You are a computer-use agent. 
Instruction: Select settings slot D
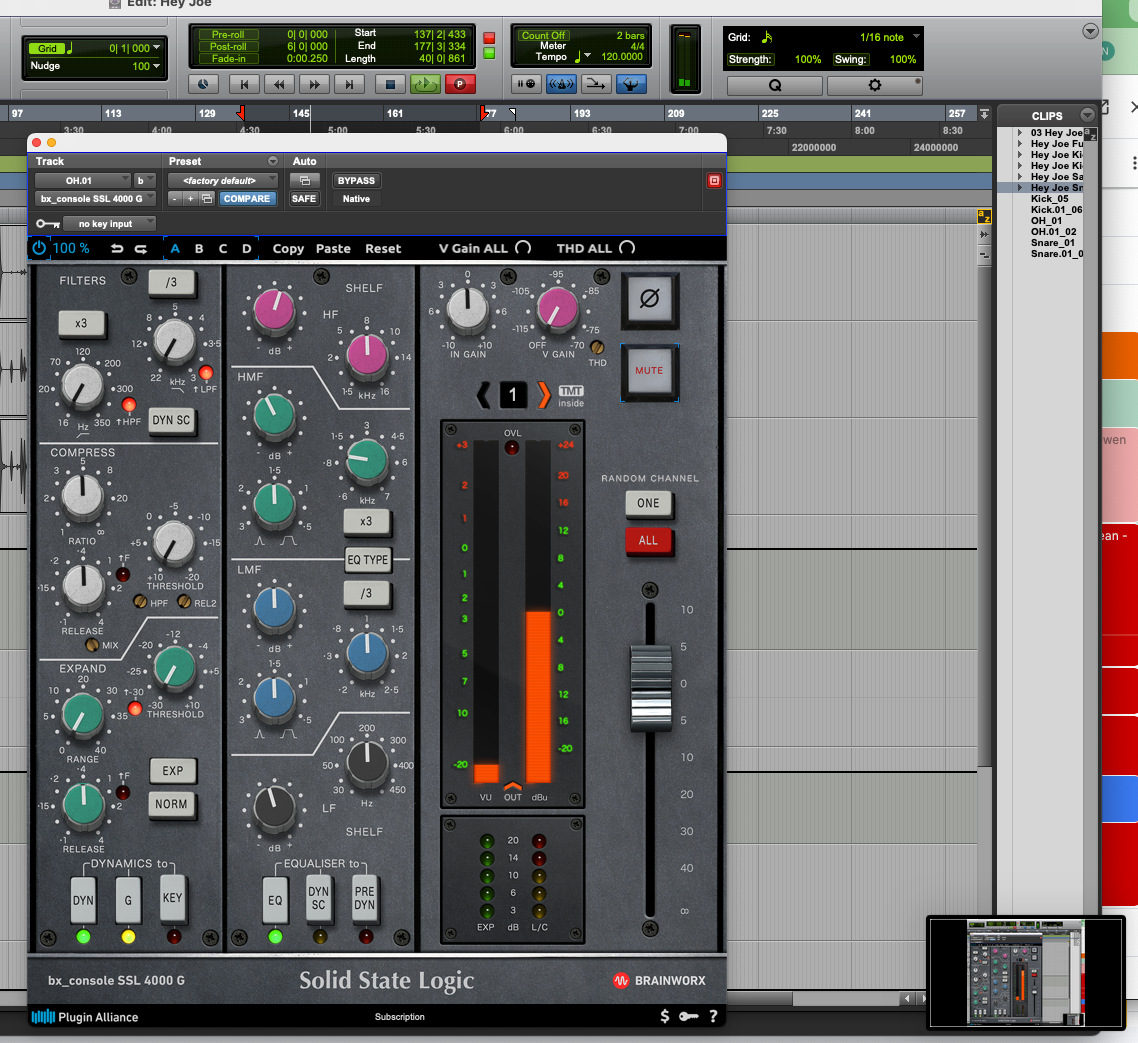(247, 248)
